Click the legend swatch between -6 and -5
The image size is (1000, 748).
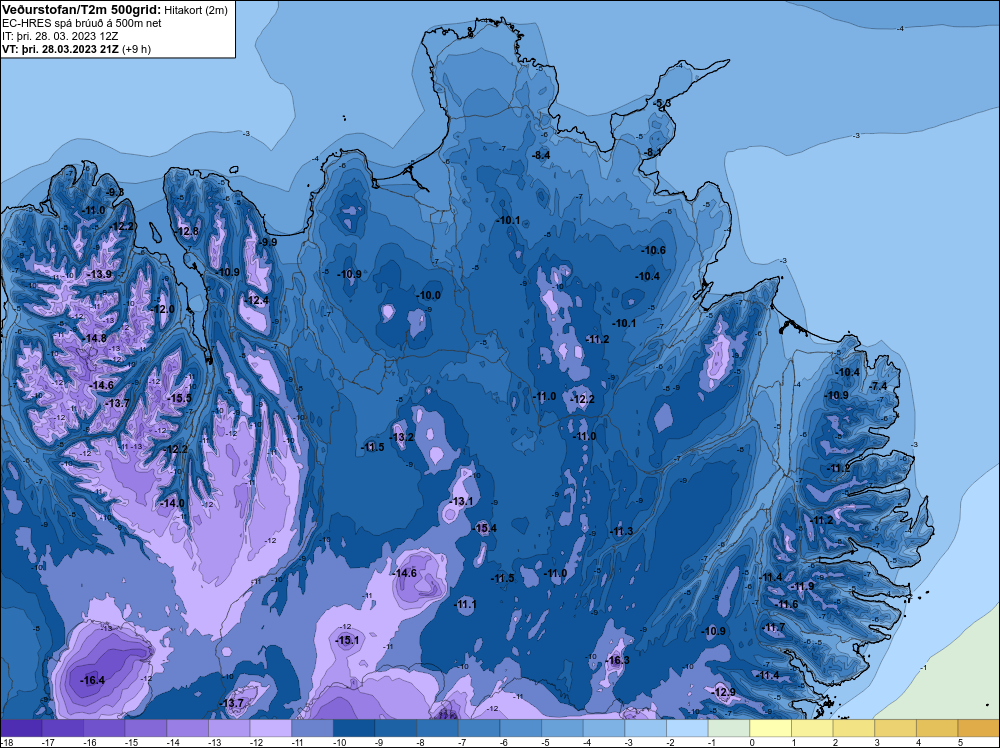[521, 728]
